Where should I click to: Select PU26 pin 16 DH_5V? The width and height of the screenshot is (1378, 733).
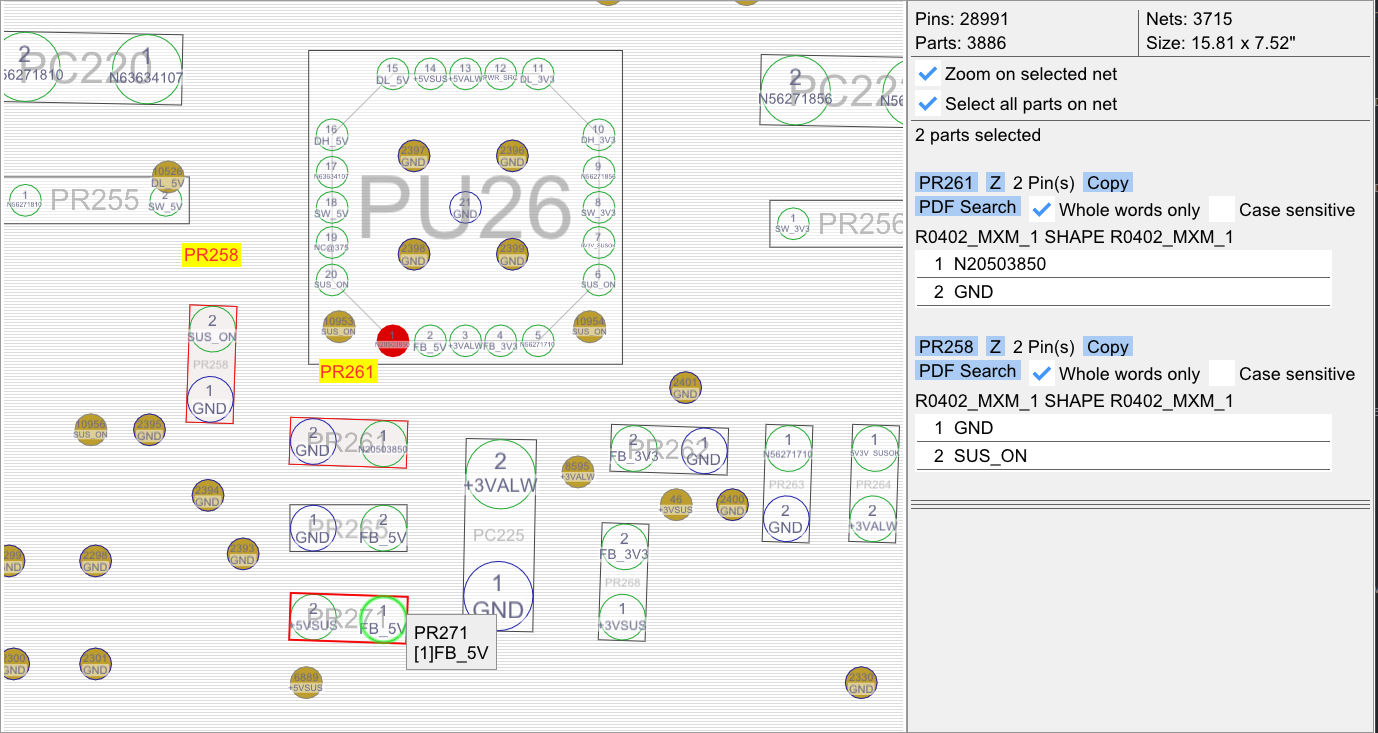tap(331, 135)
